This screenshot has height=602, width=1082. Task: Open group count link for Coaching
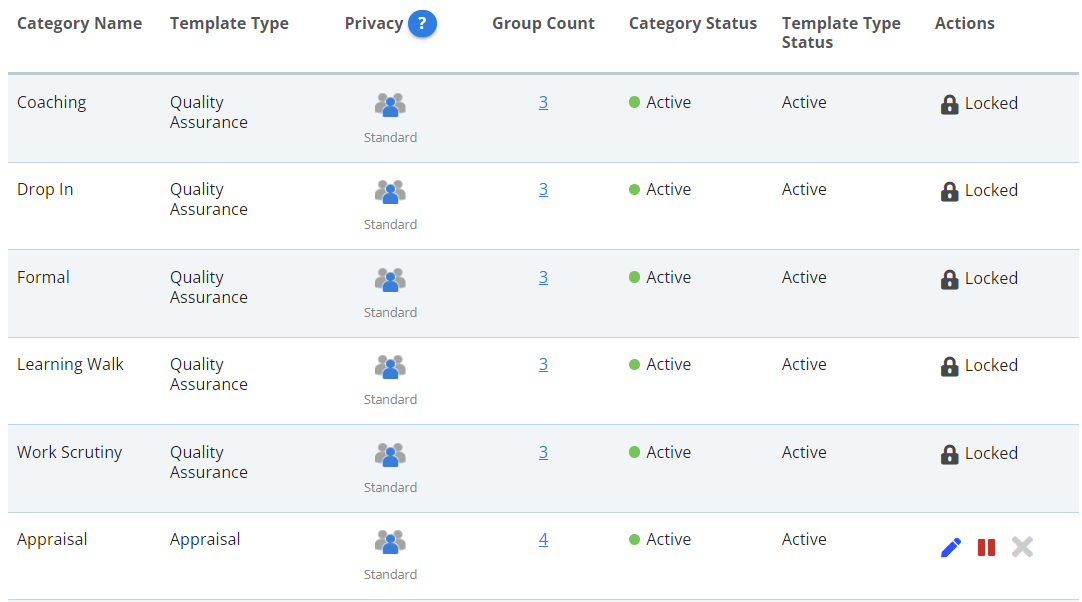(543, 102)
